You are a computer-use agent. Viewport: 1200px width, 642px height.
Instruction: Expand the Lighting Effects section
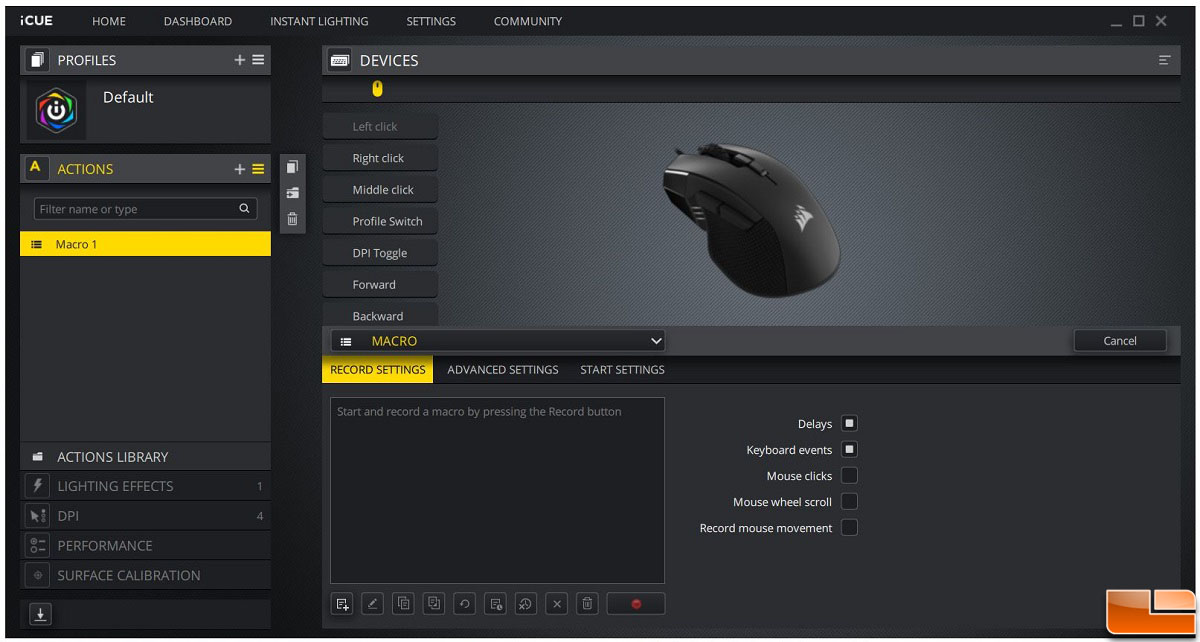point(145,486)
